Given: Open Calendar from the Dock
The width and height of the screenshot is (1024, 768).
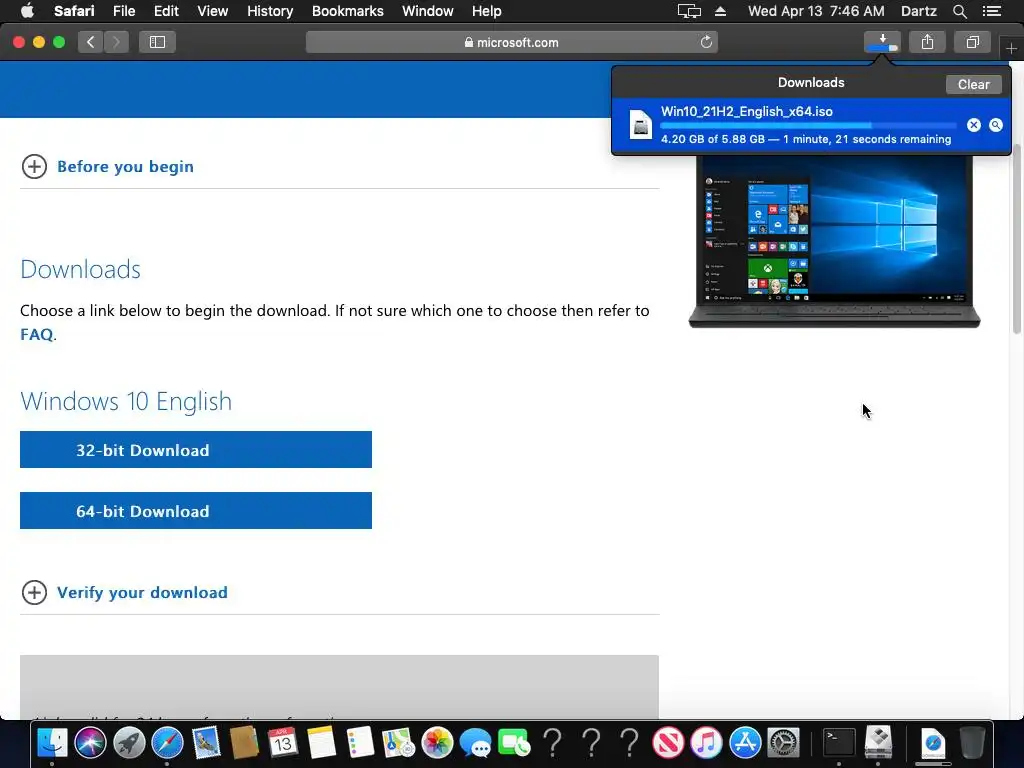Looking at the screenshot, I should 283,743.
